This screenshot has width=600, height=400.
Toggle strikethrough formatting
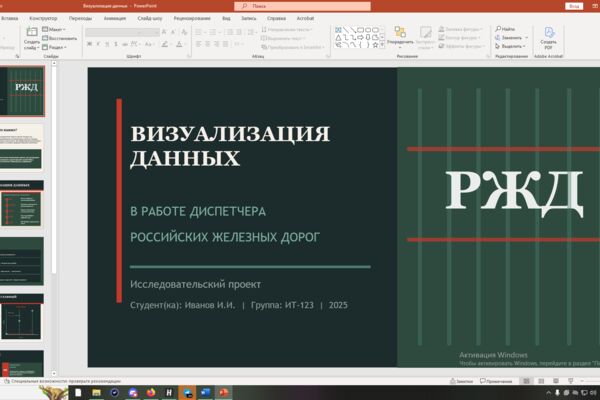(x=125, y=44)
